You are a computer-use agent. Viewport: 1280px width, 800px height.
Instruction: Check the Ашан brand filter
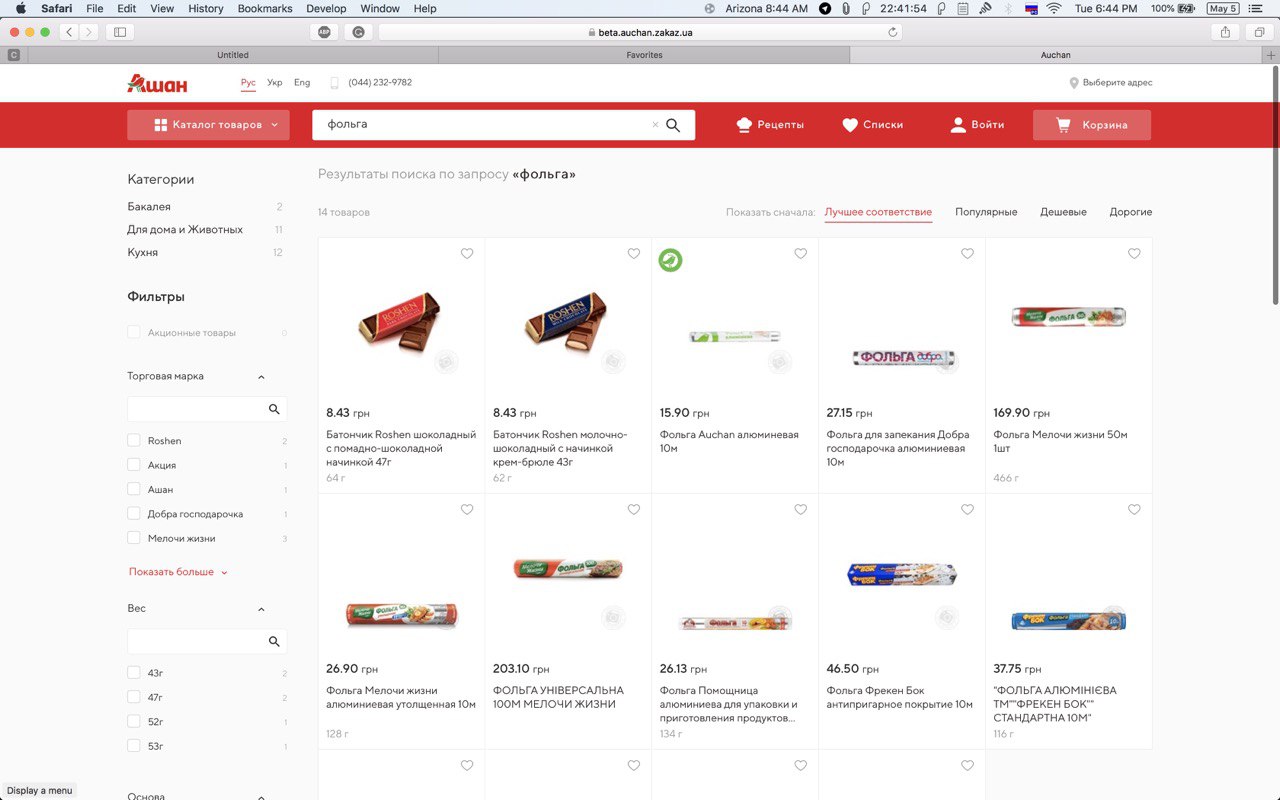tap(134, 489)
